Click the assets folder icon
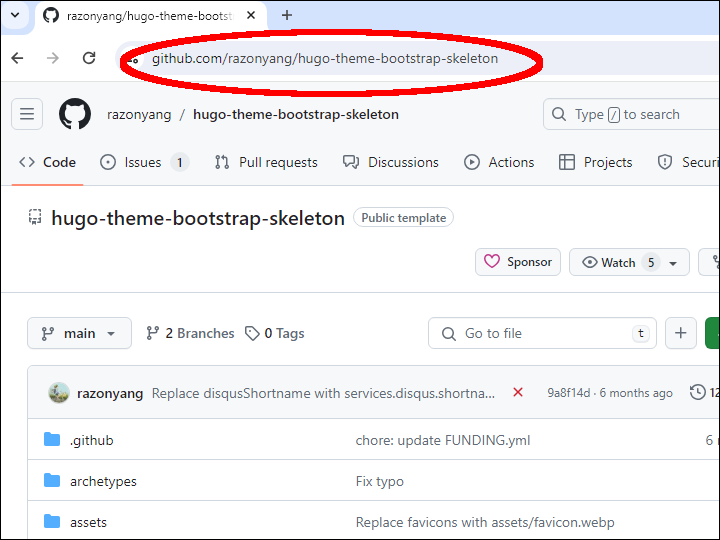 [52, 521]
